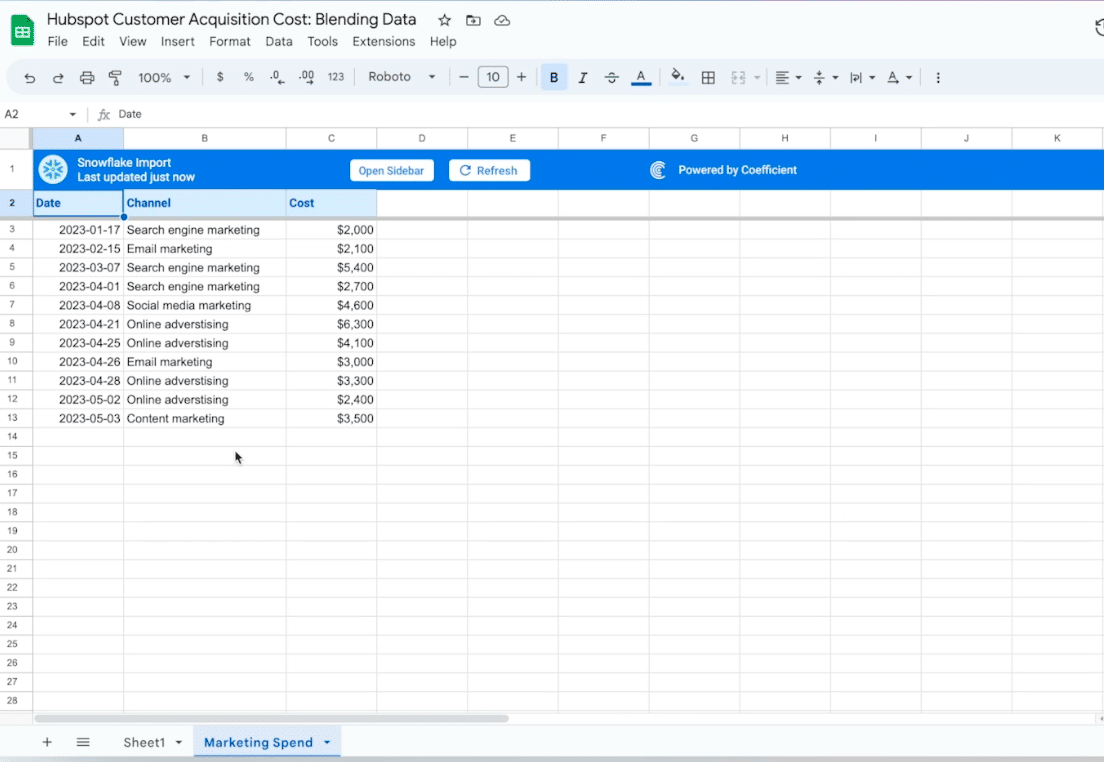Open the Insert menu
The width and height of the screenshot is (1104, 762).
point(177,42)
